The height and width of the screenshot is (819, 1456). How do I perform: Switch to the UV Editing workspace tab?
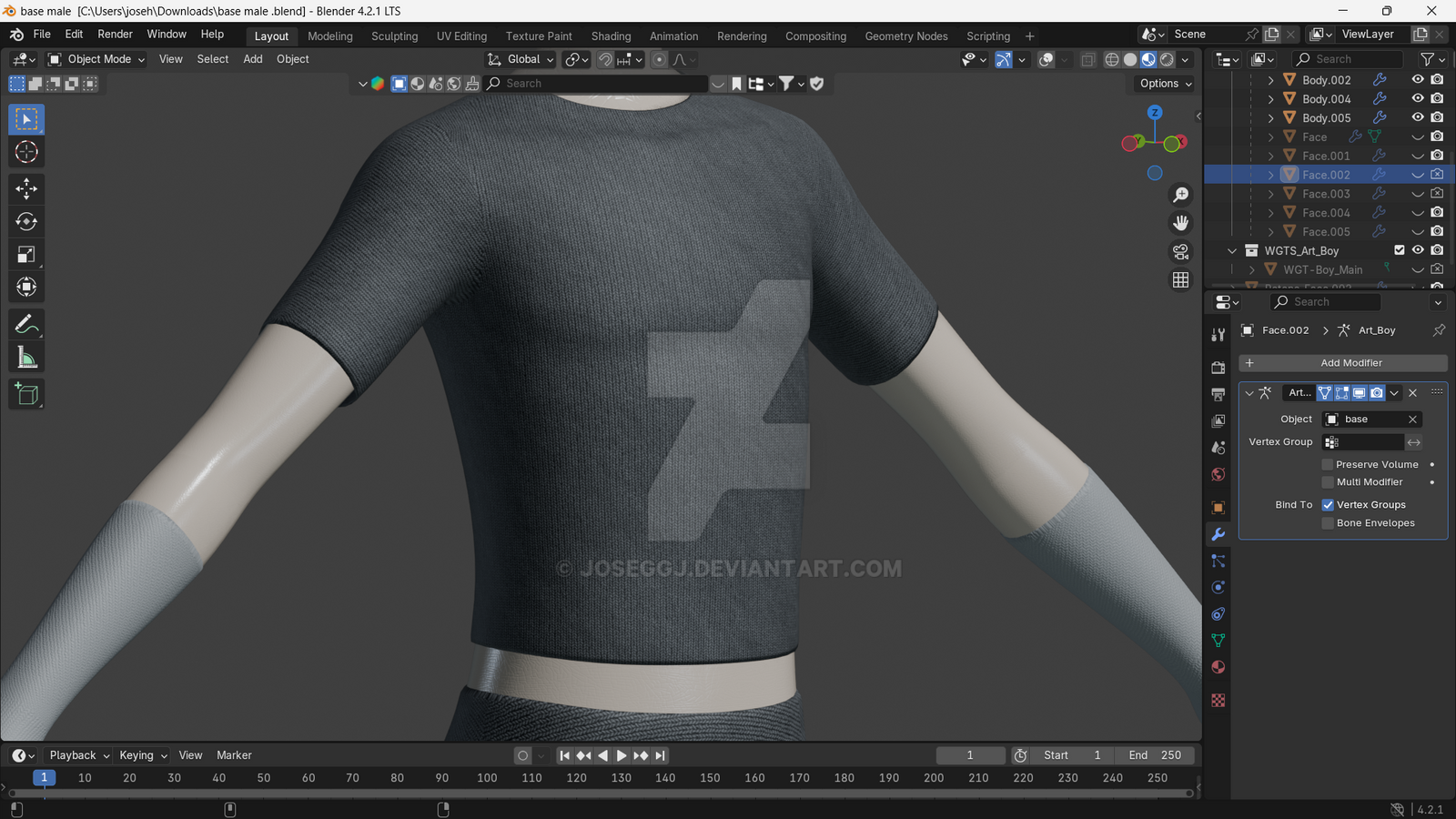coord(461,36)
